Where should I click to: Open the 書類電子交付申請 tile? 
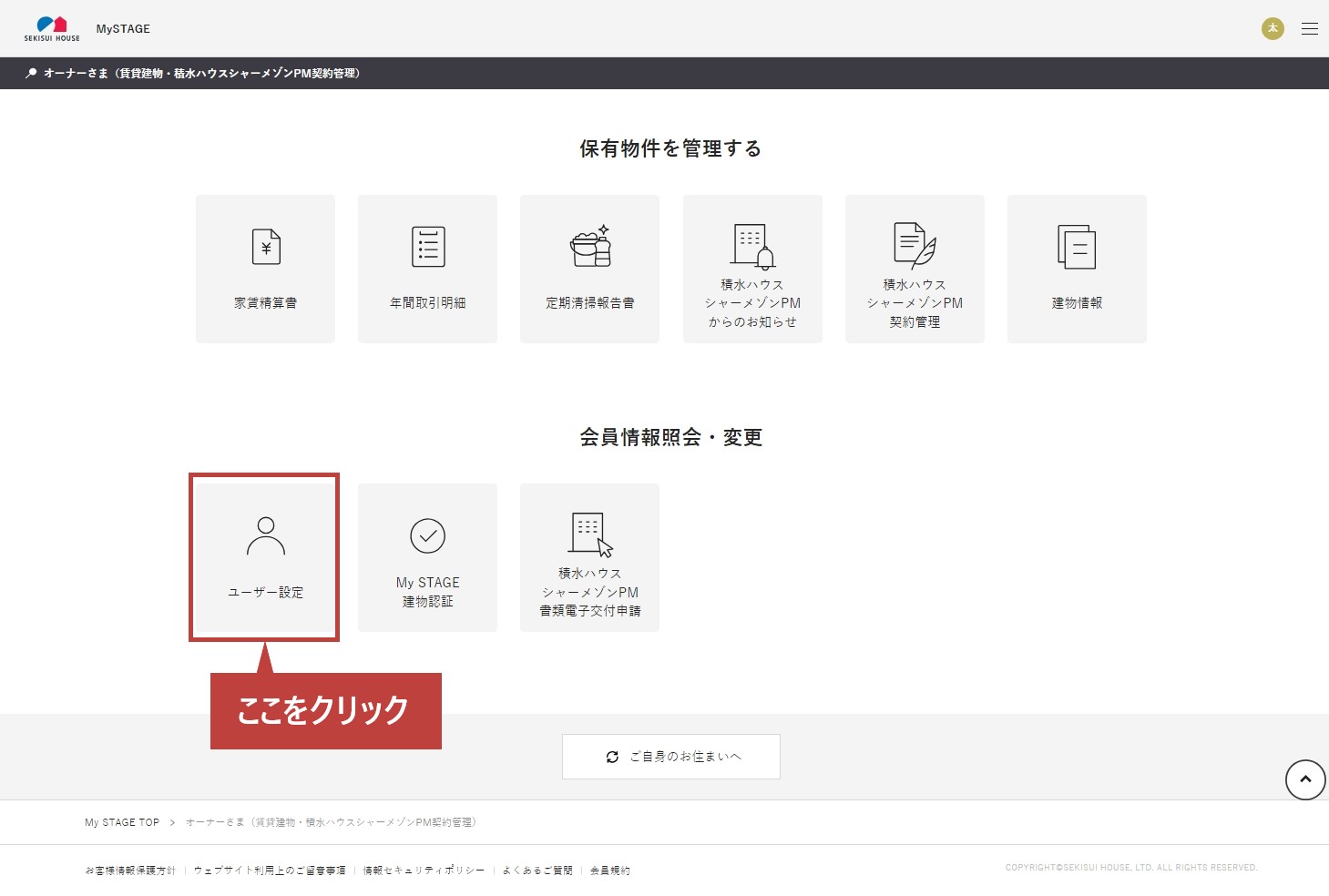click(x=589, y=557)
